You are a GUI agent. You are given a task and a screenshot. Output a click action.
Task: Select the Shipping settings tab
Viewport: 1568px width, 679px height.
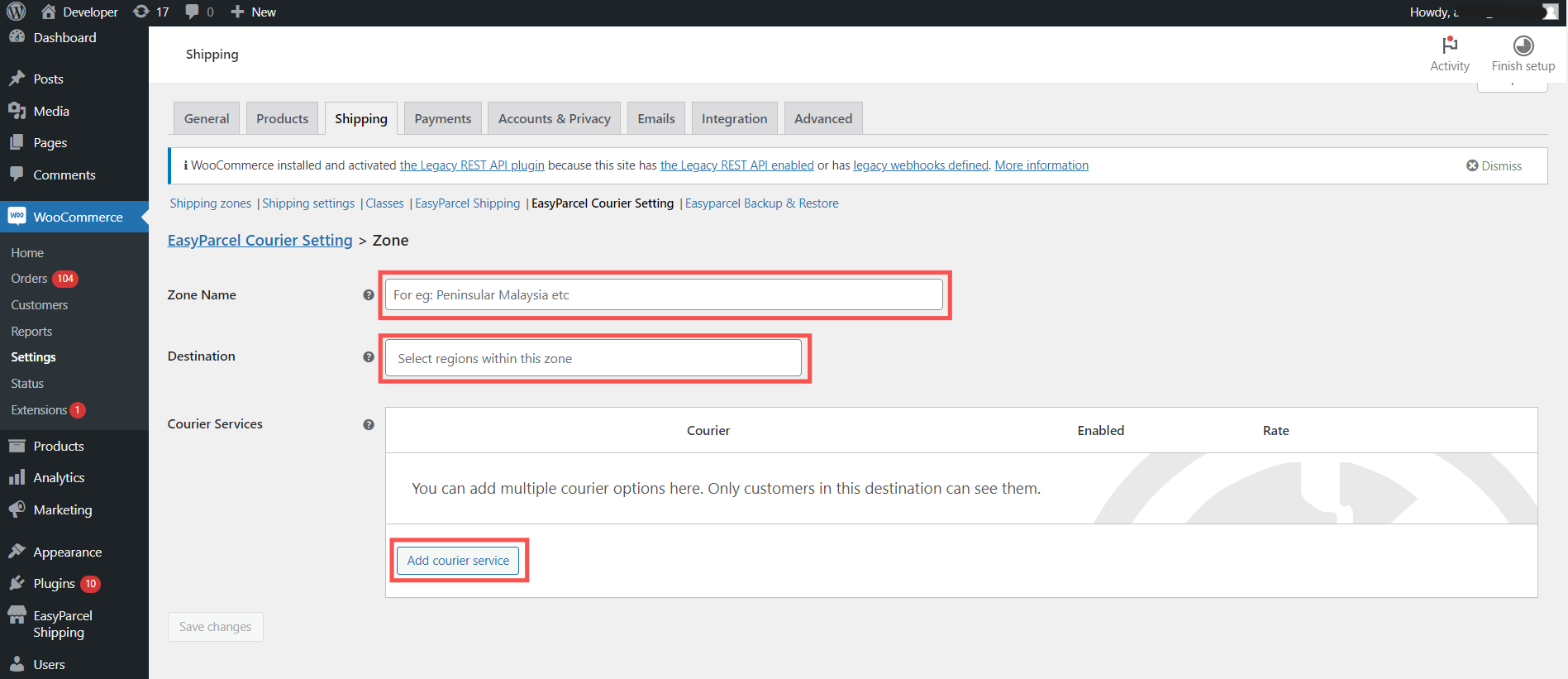click(x=361, y=118)
